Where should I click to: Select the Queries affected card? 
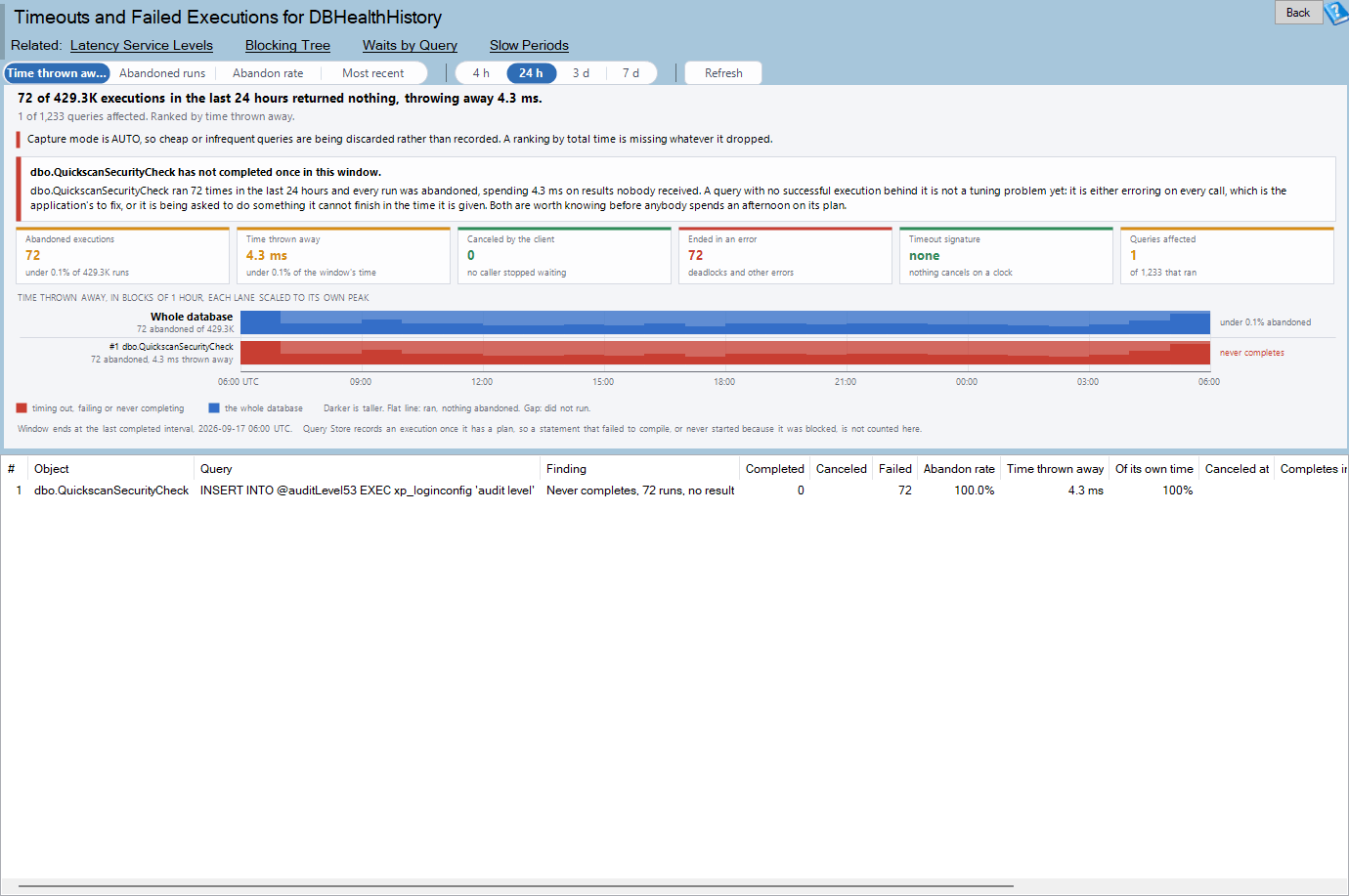pyautogui.click(x=1227, y=256)
